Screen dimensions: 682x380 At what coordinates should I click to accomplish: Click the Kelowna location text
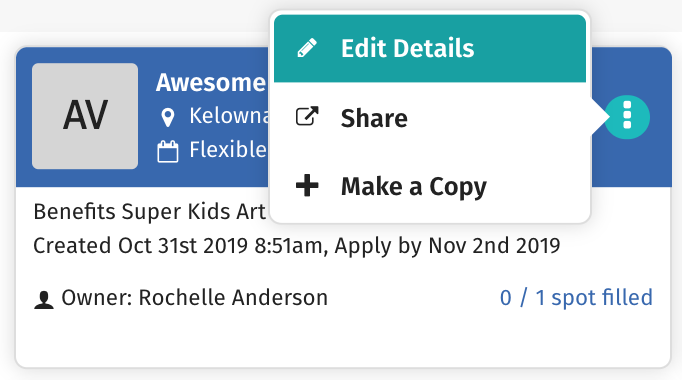(x=229, y=116)
